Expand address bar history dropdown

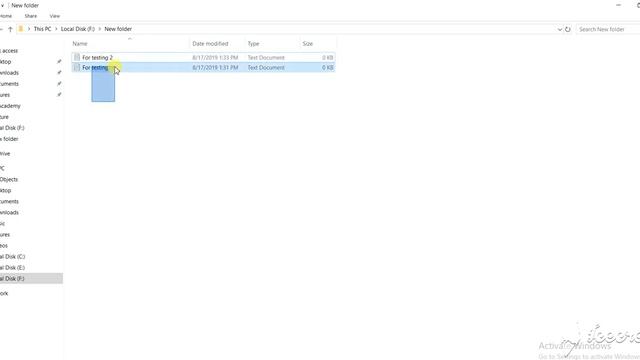560,29
